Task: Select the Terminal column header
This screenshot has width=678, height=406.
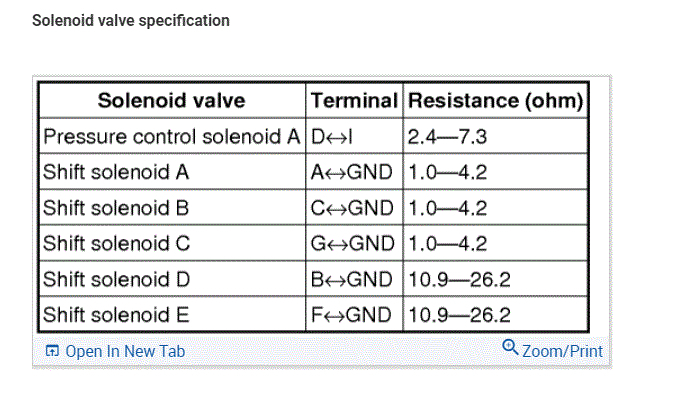Action: pos(354,101)
